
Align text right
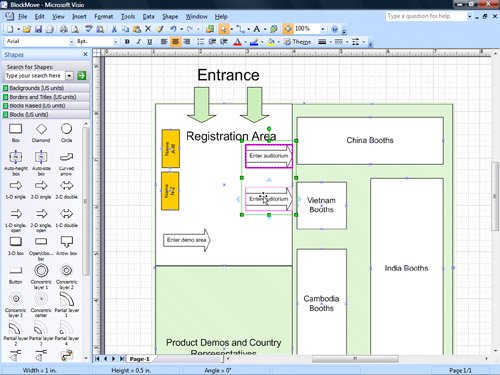187,42
